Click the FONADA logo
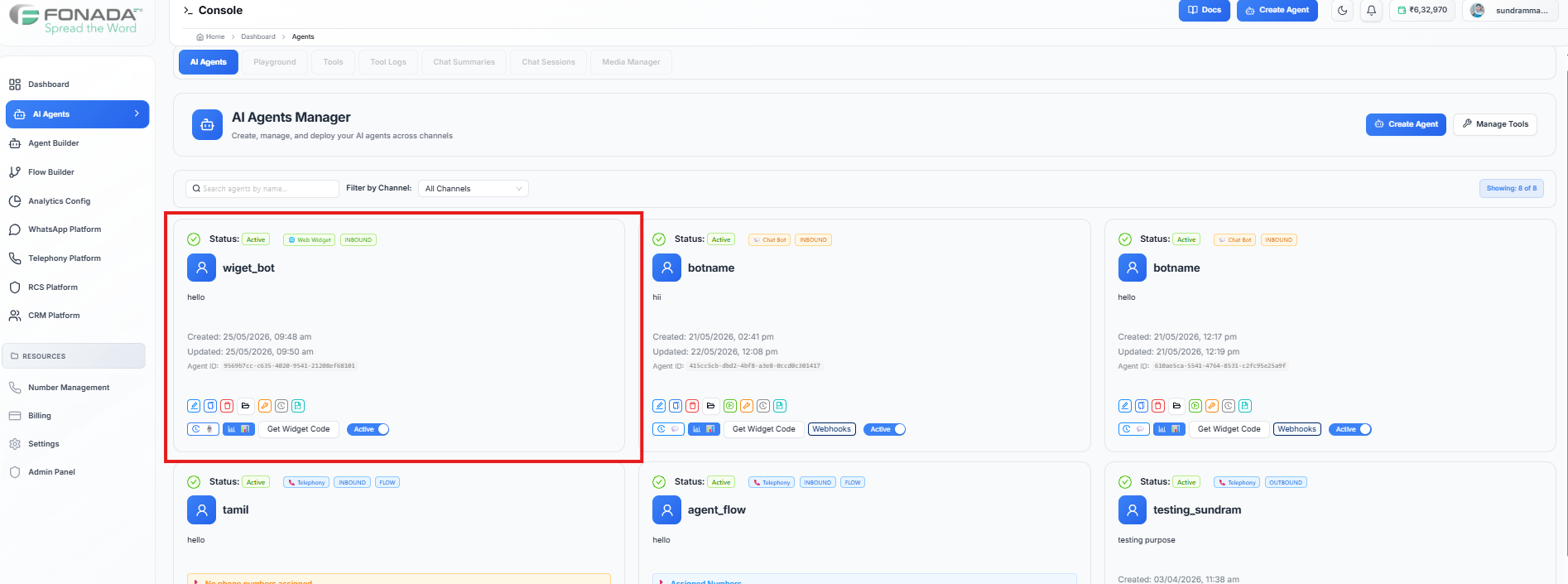The width and height of the screenshot is (1568, 584). click(75, 20)
